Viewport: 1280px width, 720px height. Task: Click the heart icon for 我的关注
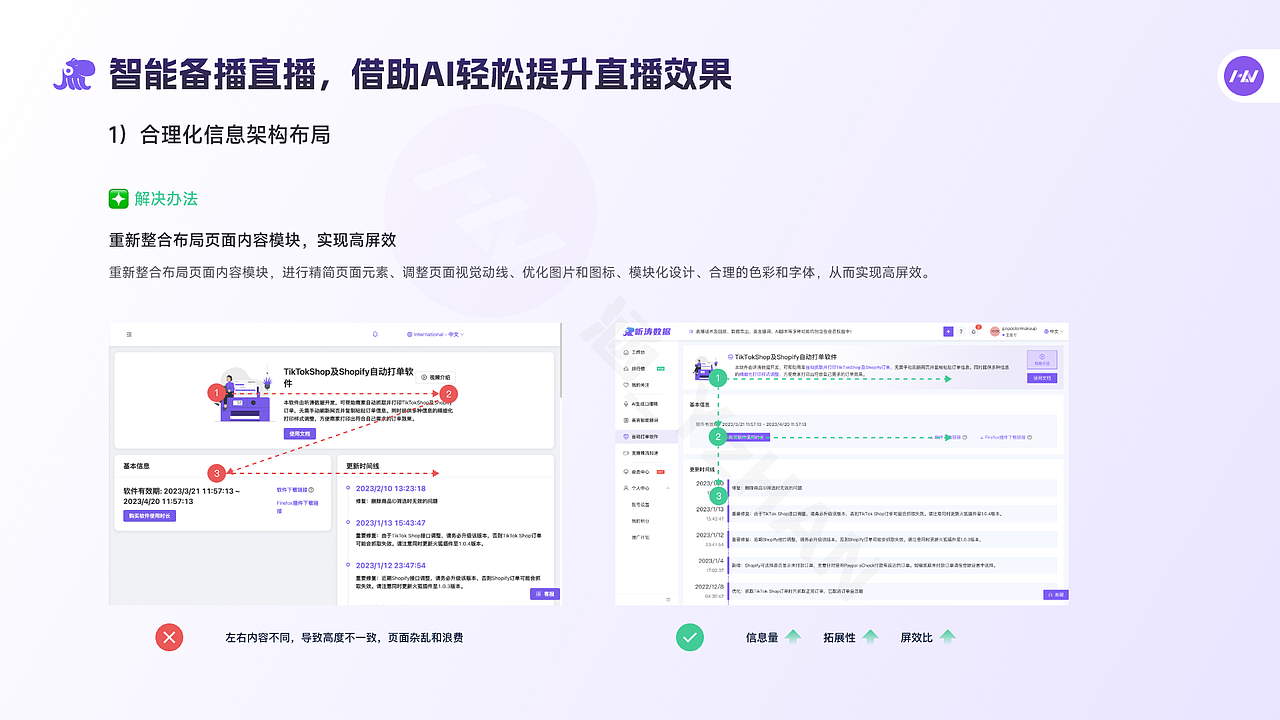click(x=626, y=384)
